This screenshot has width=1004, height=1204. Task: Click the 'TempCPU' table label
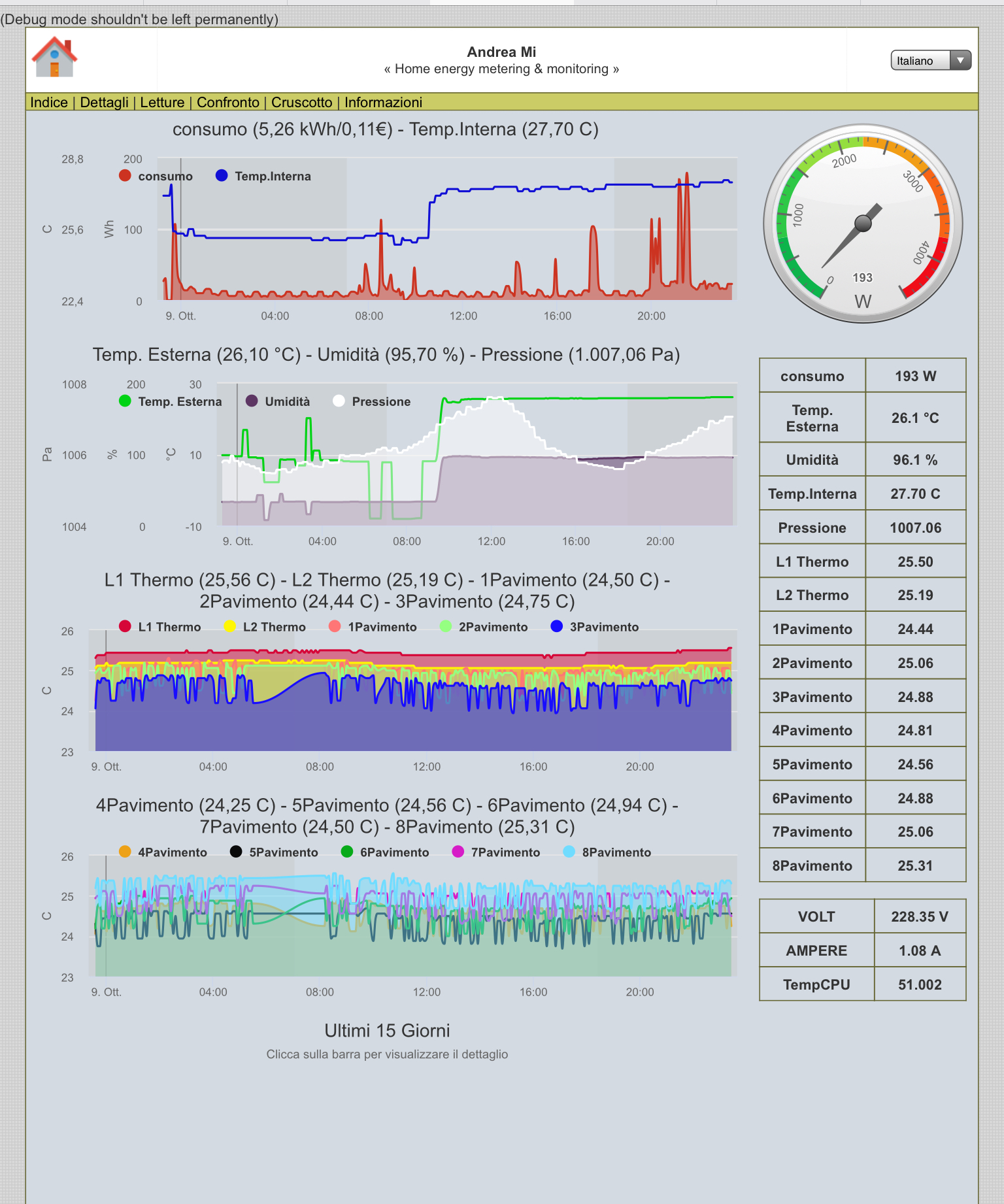point(816,984)
